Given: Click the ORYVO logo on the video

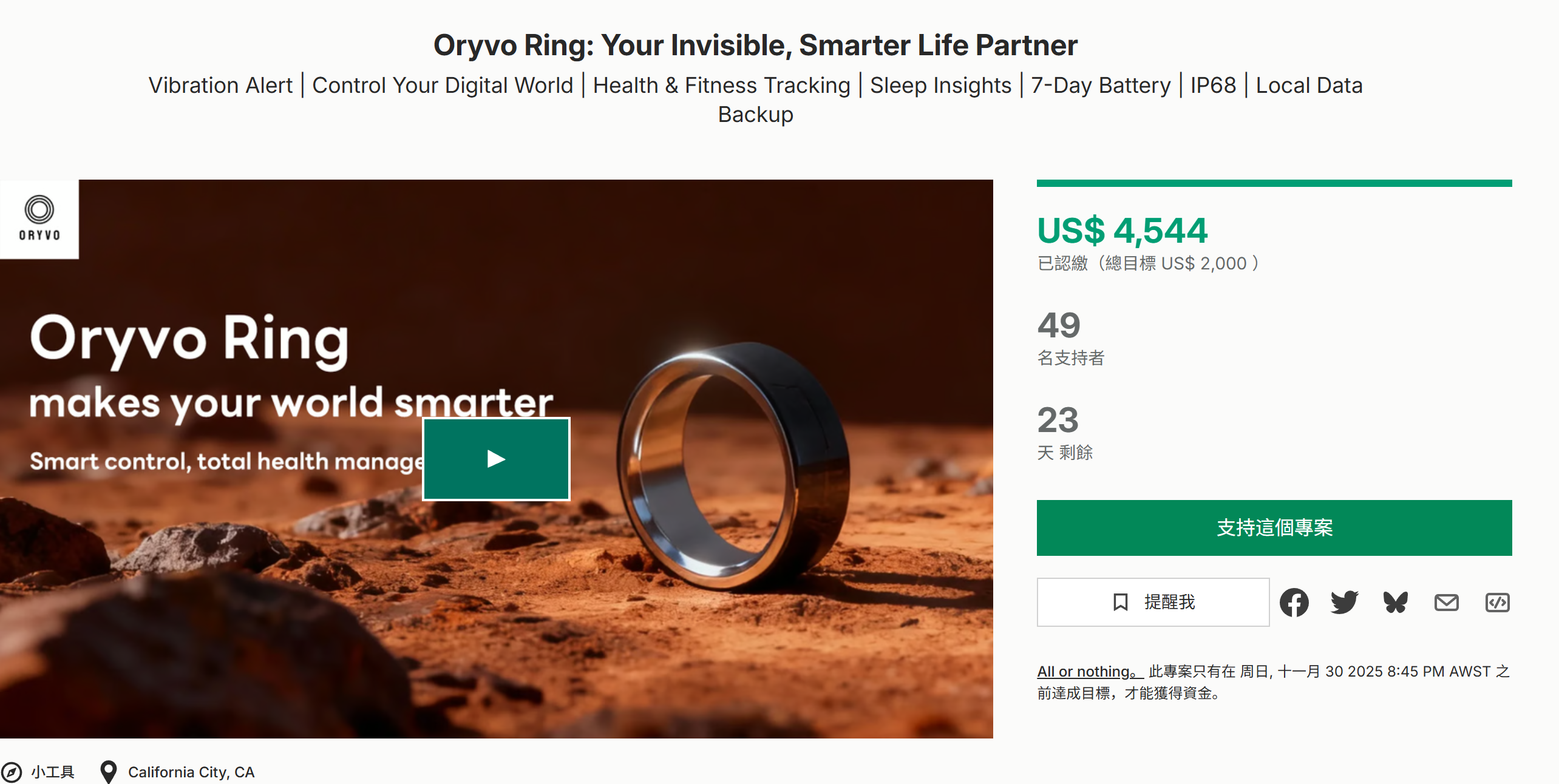Looking at the screenshot, I should [39, 218].
